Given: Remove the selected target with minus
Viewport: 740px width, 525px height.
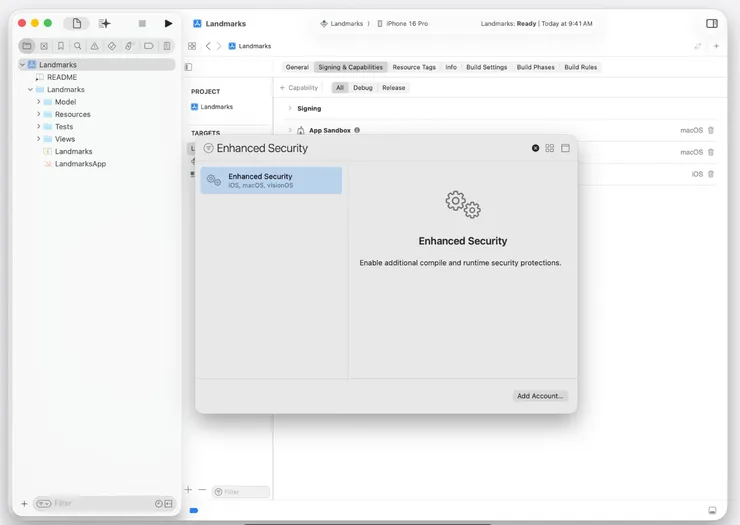Looking at the screenshot, I should click(x=202, y=490).
